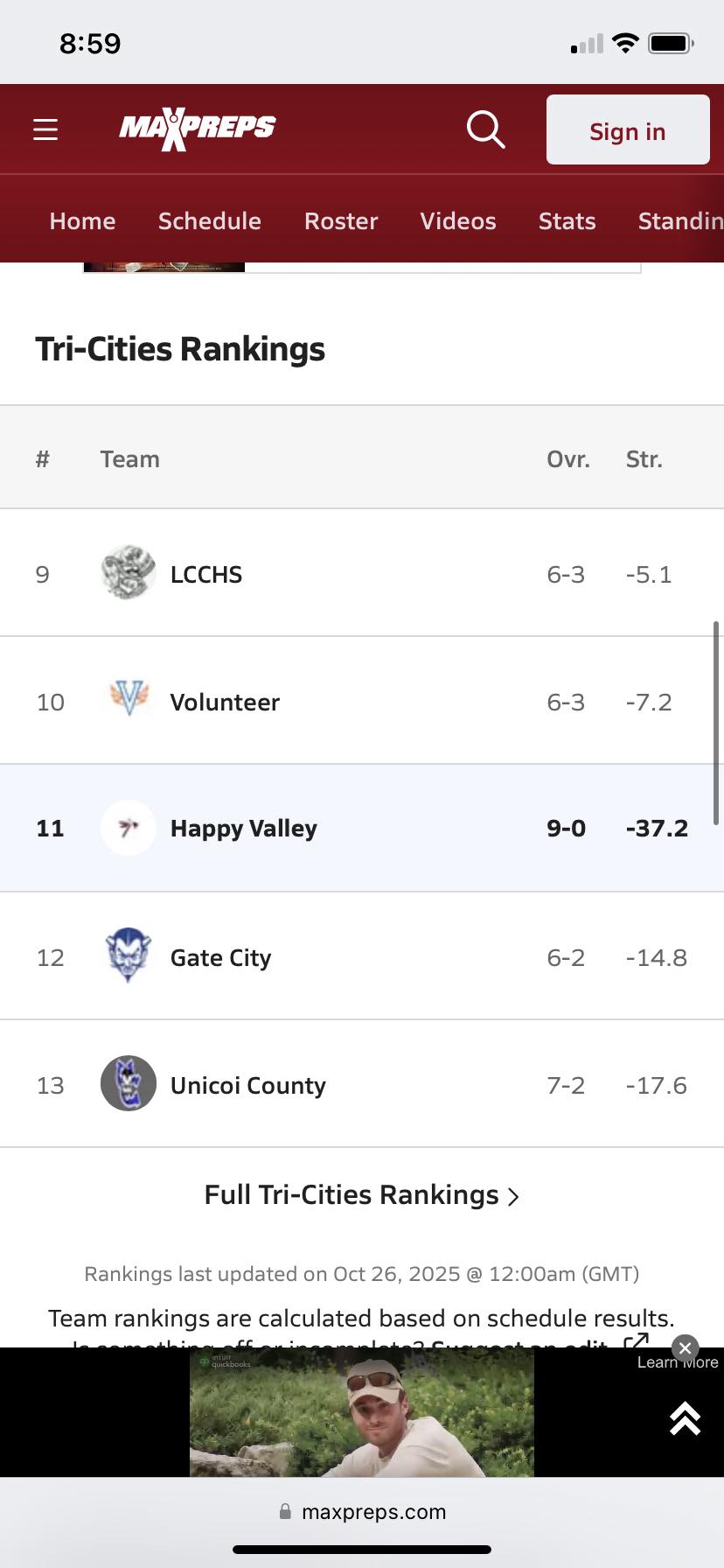Screen dimensions: 724x1568
Task: Tap the Volunteer team logo
Action: (x=129, y=700)
